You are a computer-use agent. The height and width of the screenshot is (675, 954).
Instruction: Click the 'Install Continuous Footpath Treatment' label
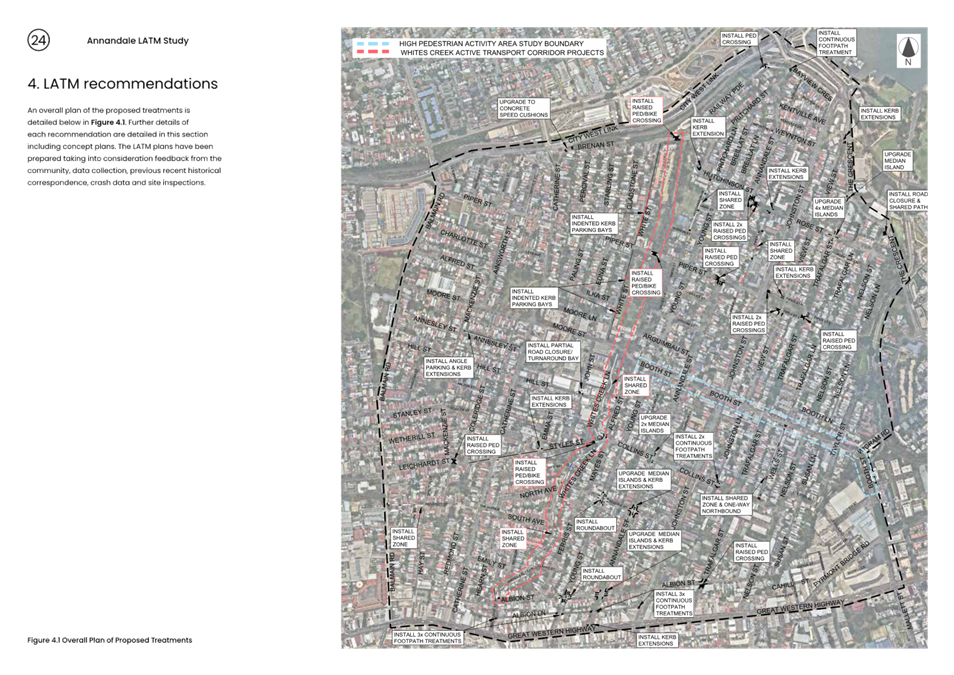[x=836, y=43]
